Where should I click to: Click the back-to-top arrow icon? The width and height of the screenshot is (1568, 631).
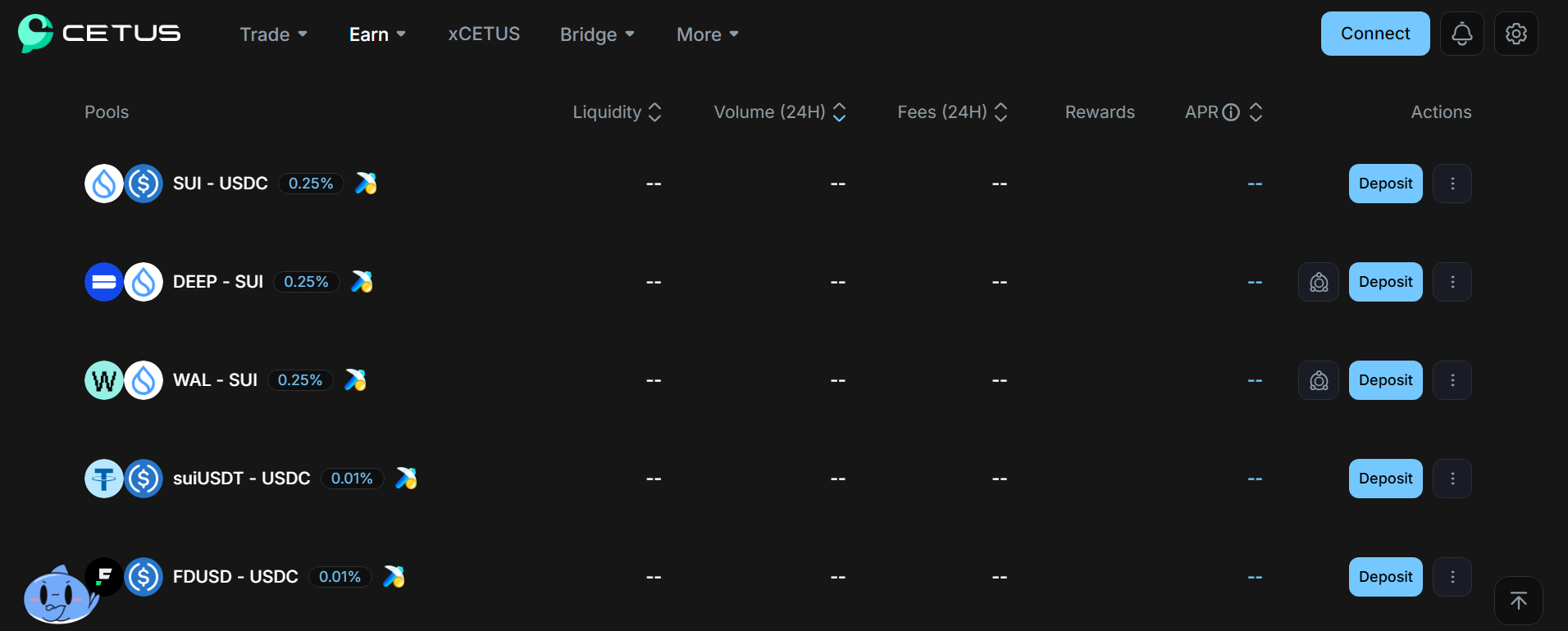click(x=1518, y=601)
